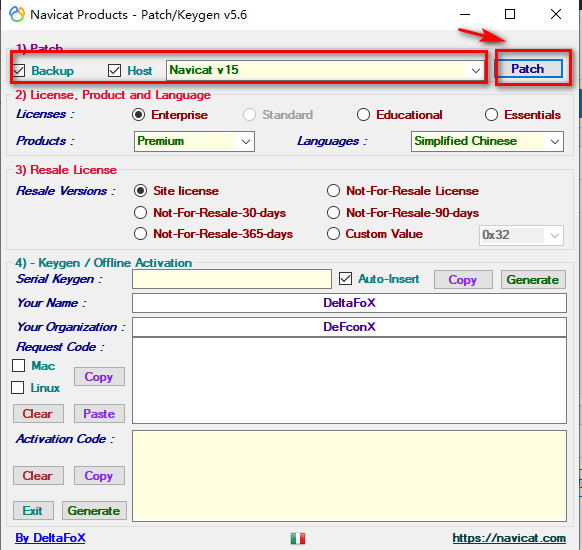
Task: Disable the Auto-Insert checkbox
Action: point(345,279)
